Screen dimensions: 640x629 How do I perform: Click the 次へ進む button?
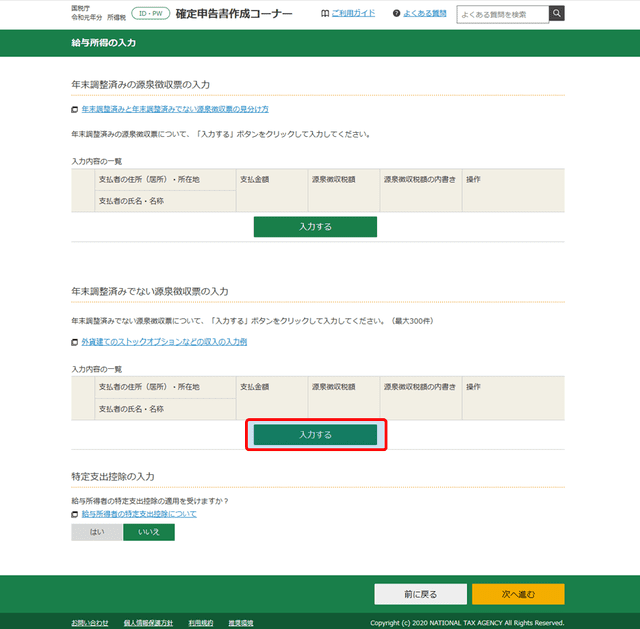518,594
